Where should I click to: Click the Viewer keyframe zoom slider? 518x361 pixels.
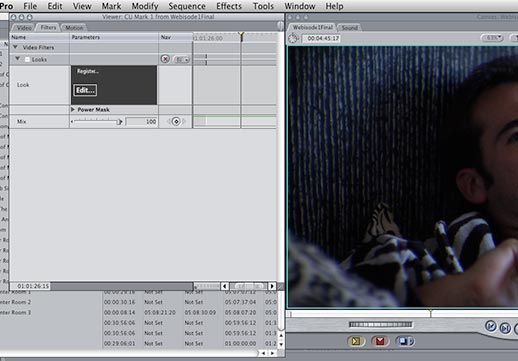248,286
